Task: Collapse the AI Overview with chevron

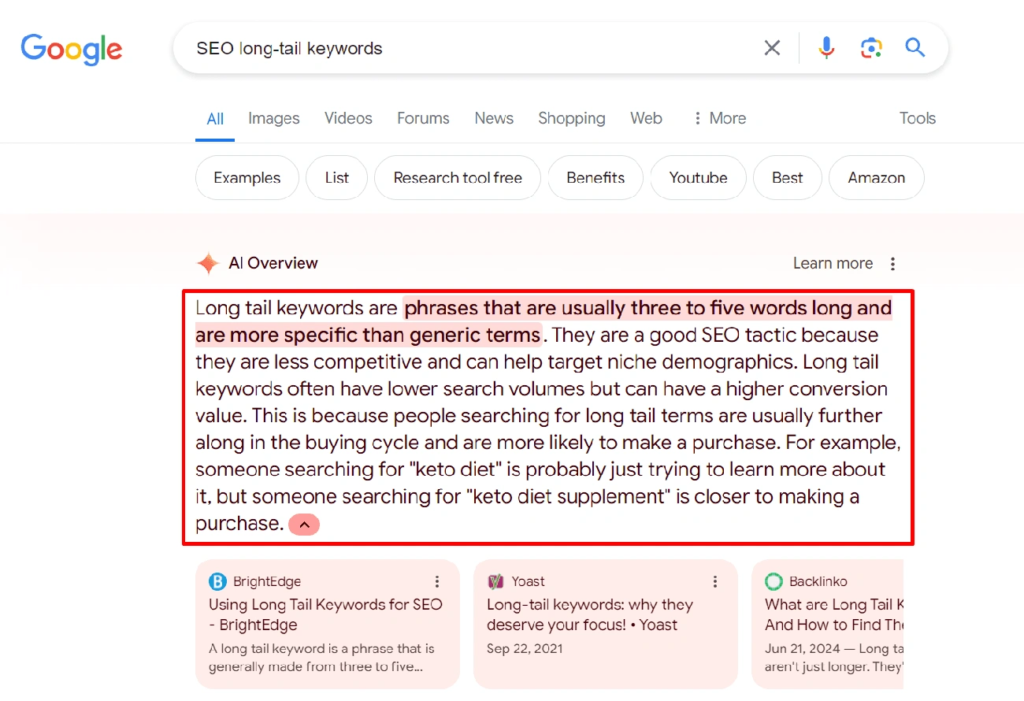Action: pyautogui.click(x=304, y=524)
